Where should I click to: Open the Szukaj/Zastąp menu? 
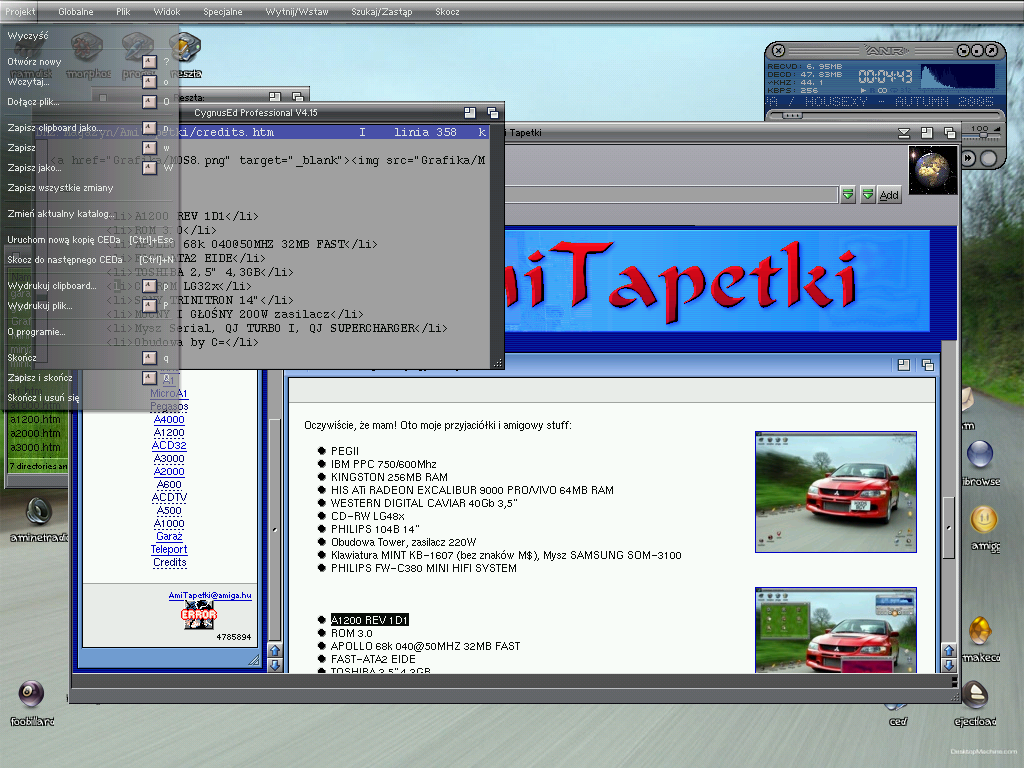[x=382, y=11]
